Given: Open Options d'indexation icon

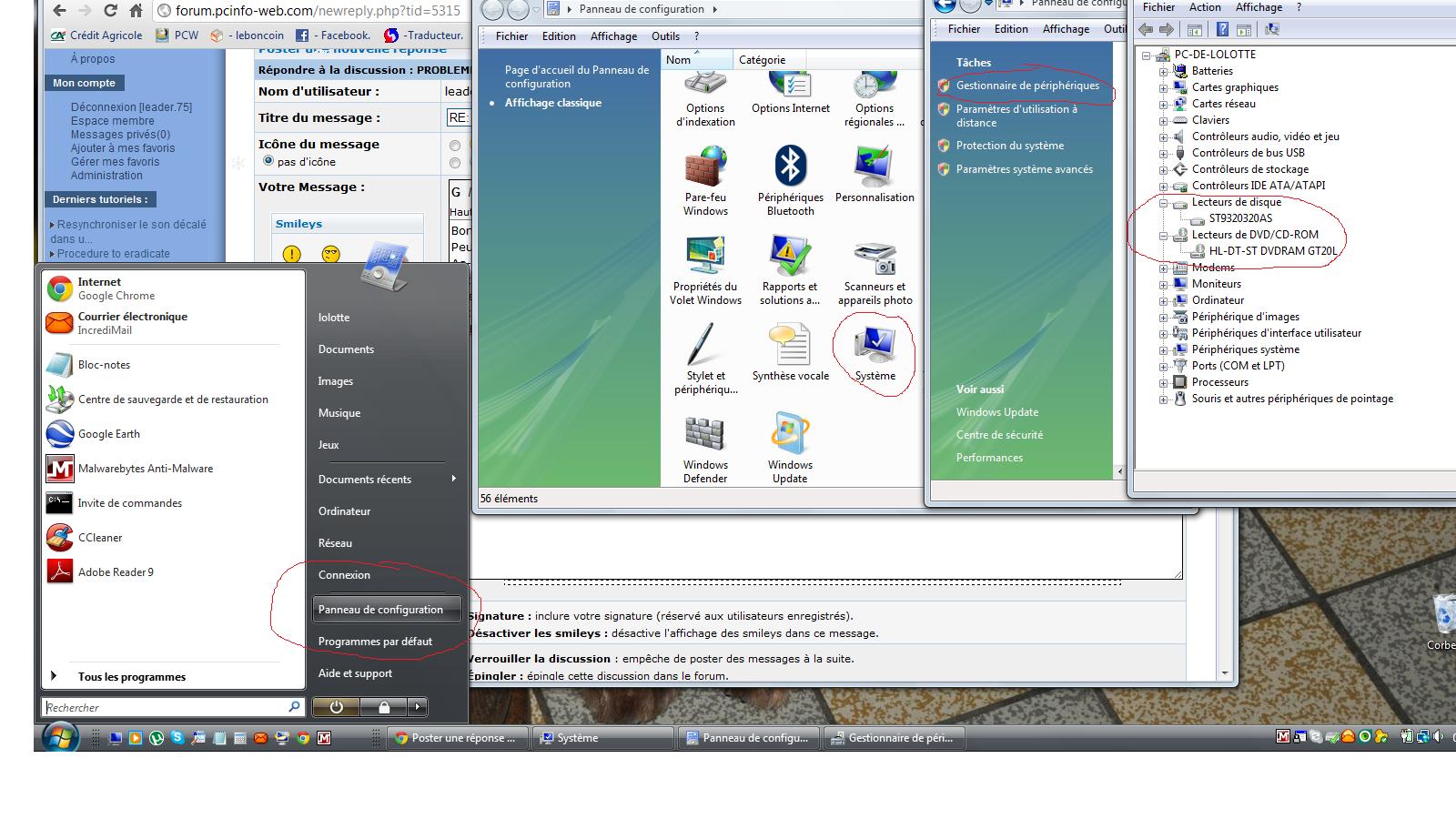Looking at the screenshot, I should (x=705, y=100).
